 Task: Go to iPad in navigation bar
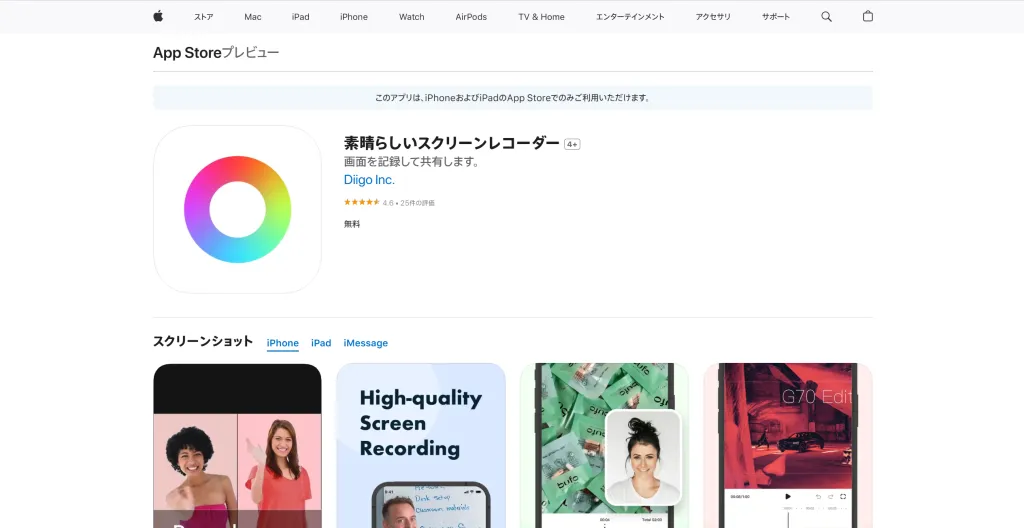[x=300, y=17]
